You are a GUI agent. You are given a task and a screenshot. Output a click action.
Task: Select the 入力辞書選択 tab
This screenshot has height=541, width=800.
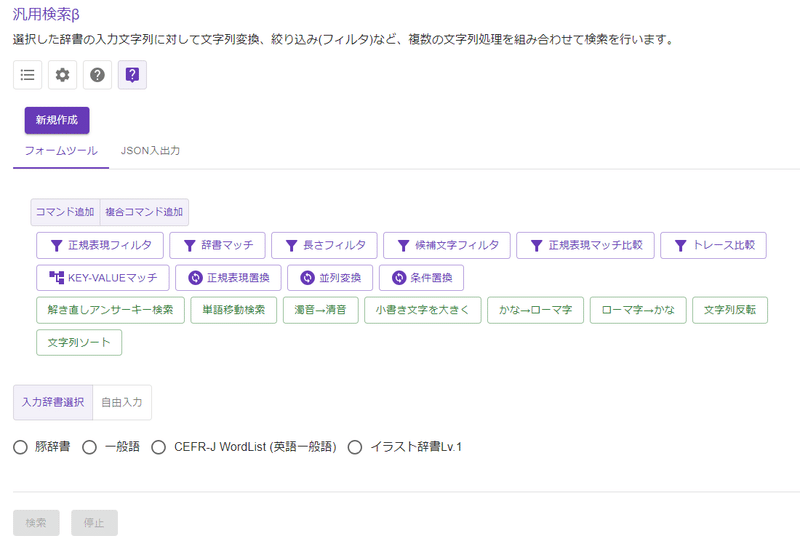[x=53, y=403]
